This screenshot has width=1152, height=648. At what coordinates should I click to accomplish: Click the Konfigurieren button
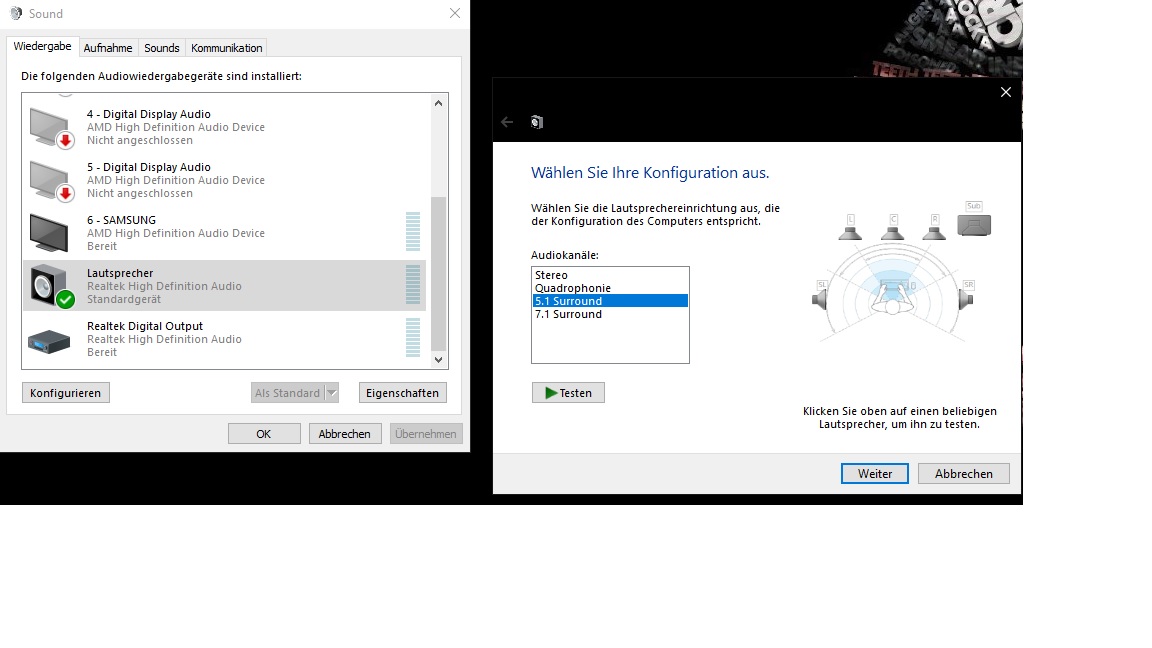click(65, 393)
